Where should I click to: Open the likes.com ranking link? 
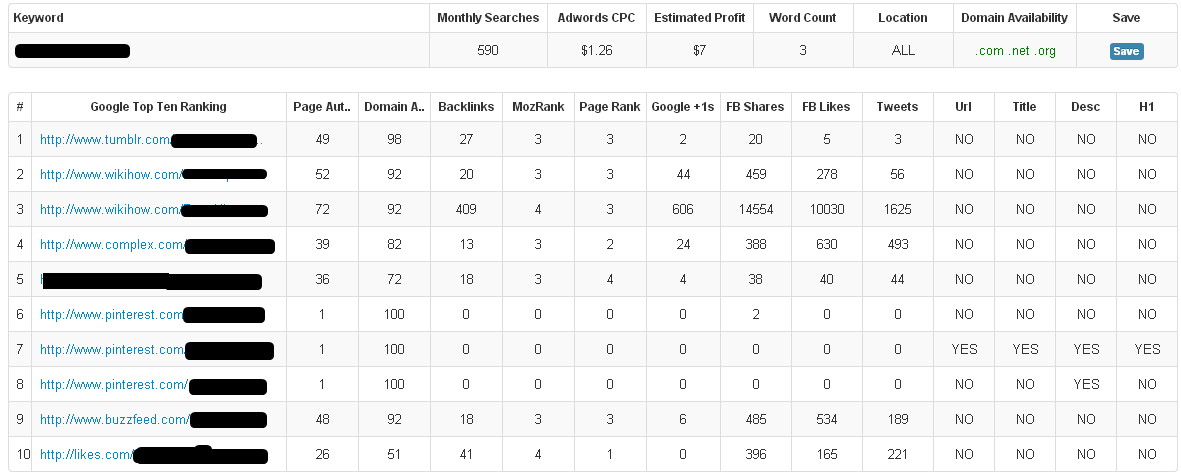154,455
